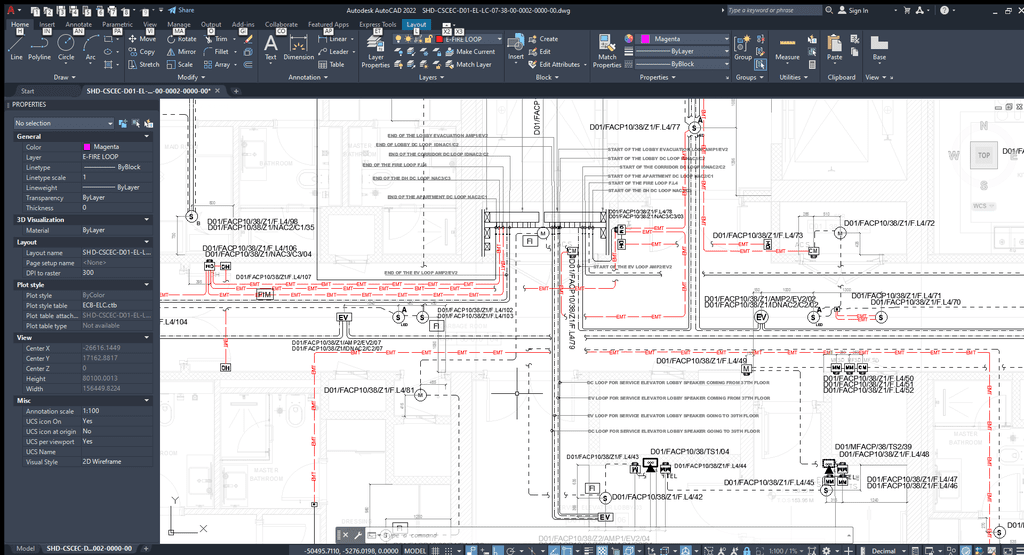Image resolution: width=1024 pixels, height=555 pixels.
Task: Collapse the General properties section
Action: coord(148,136)
